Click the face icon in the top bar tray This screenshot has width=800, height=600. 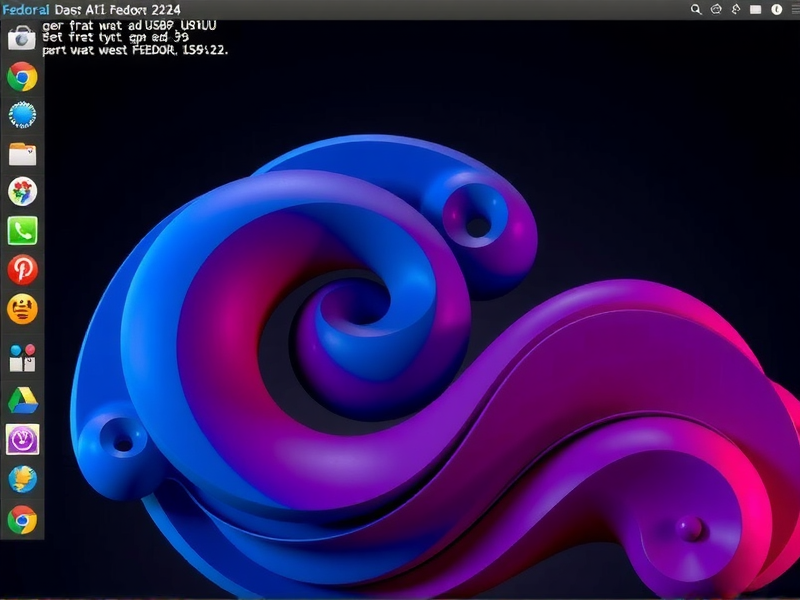click(715, 9)
